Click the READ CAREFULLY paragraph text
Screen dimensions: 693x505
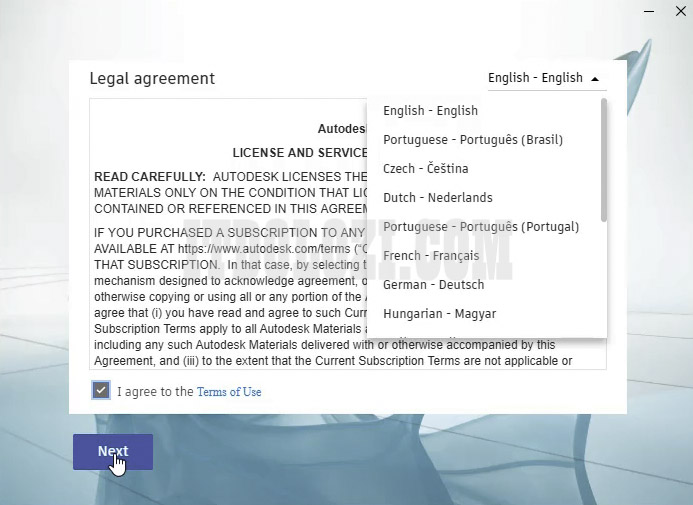tap(230, 193)
